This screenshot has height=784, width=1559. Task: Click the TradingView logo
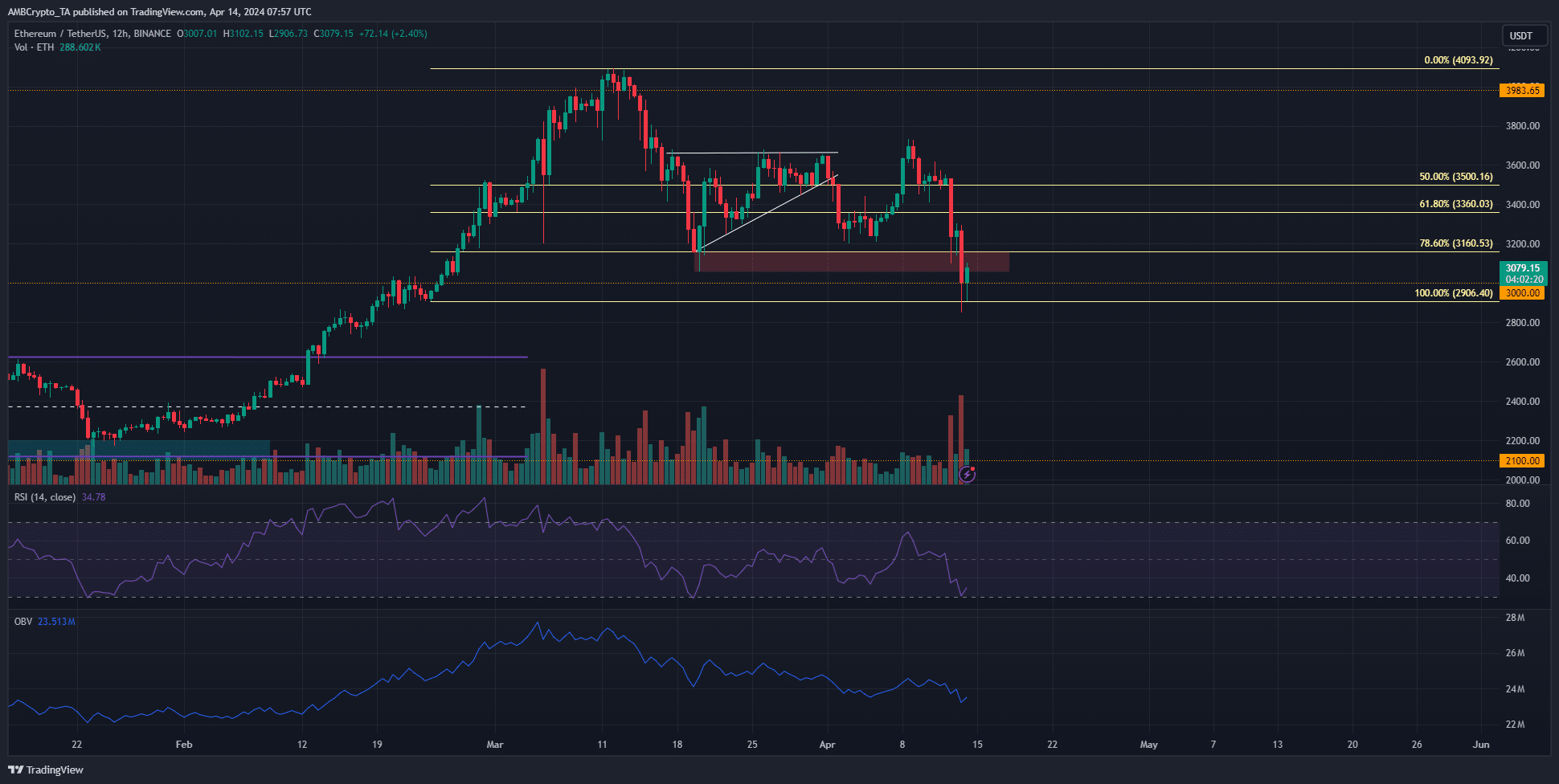pos(46,770)
